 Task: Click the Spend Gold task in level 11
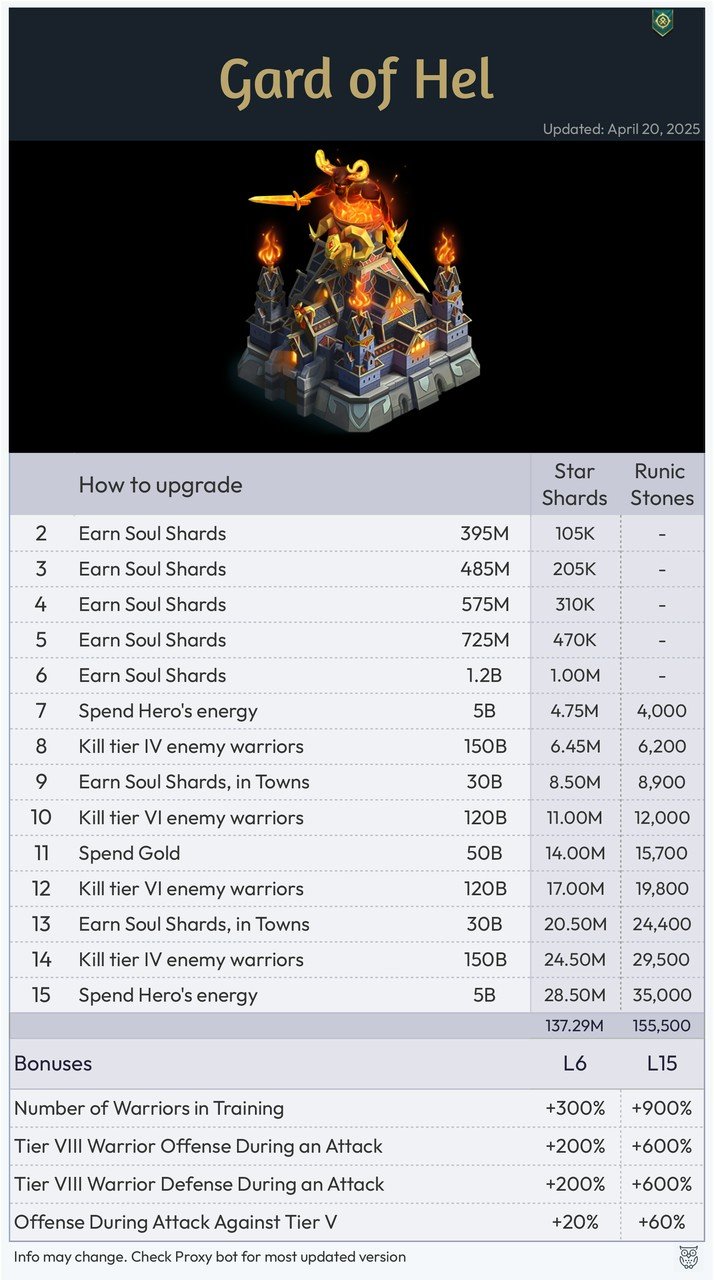pos(130,853)
